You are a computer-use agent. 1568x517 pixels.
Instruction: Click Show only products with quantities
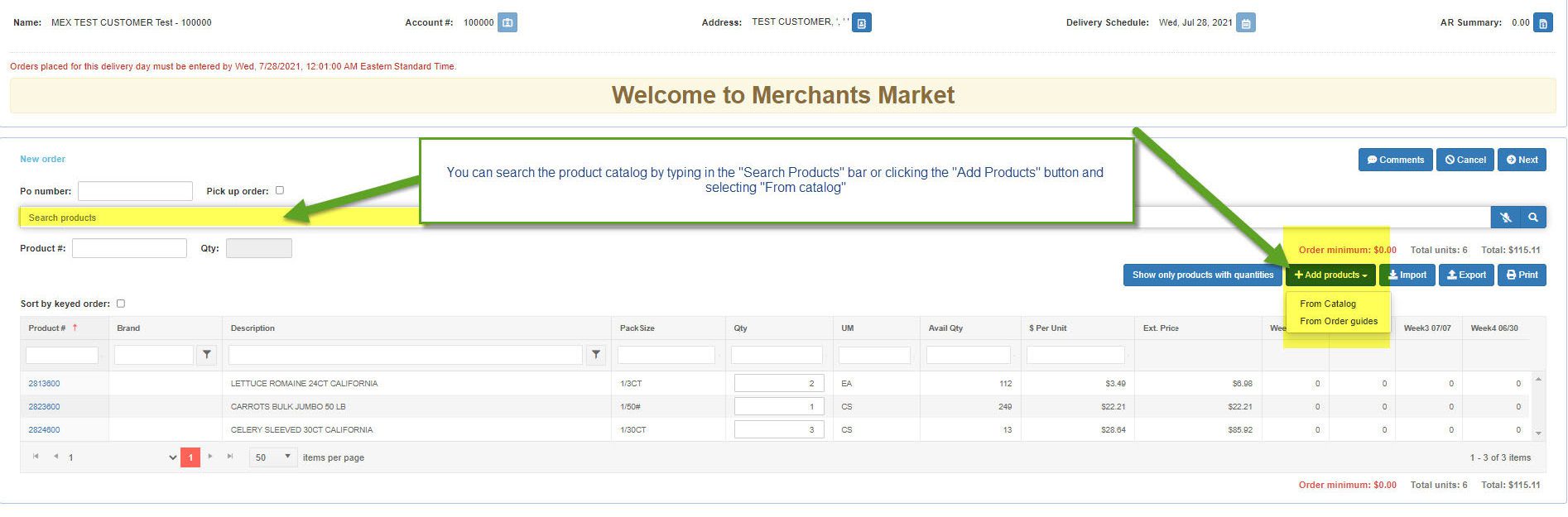click(x=1203, y=275)
